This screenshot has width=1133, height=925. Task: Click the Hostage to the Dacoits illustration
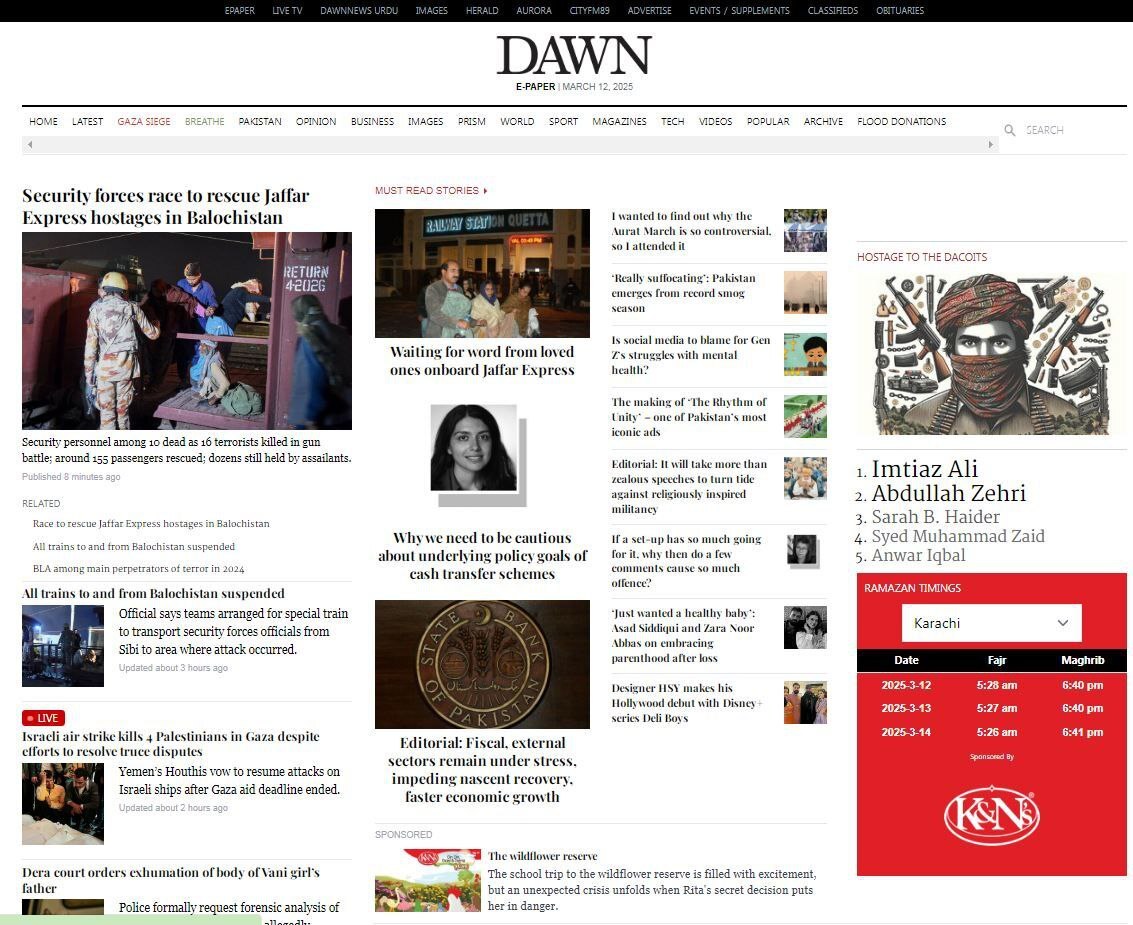[991, 354]
